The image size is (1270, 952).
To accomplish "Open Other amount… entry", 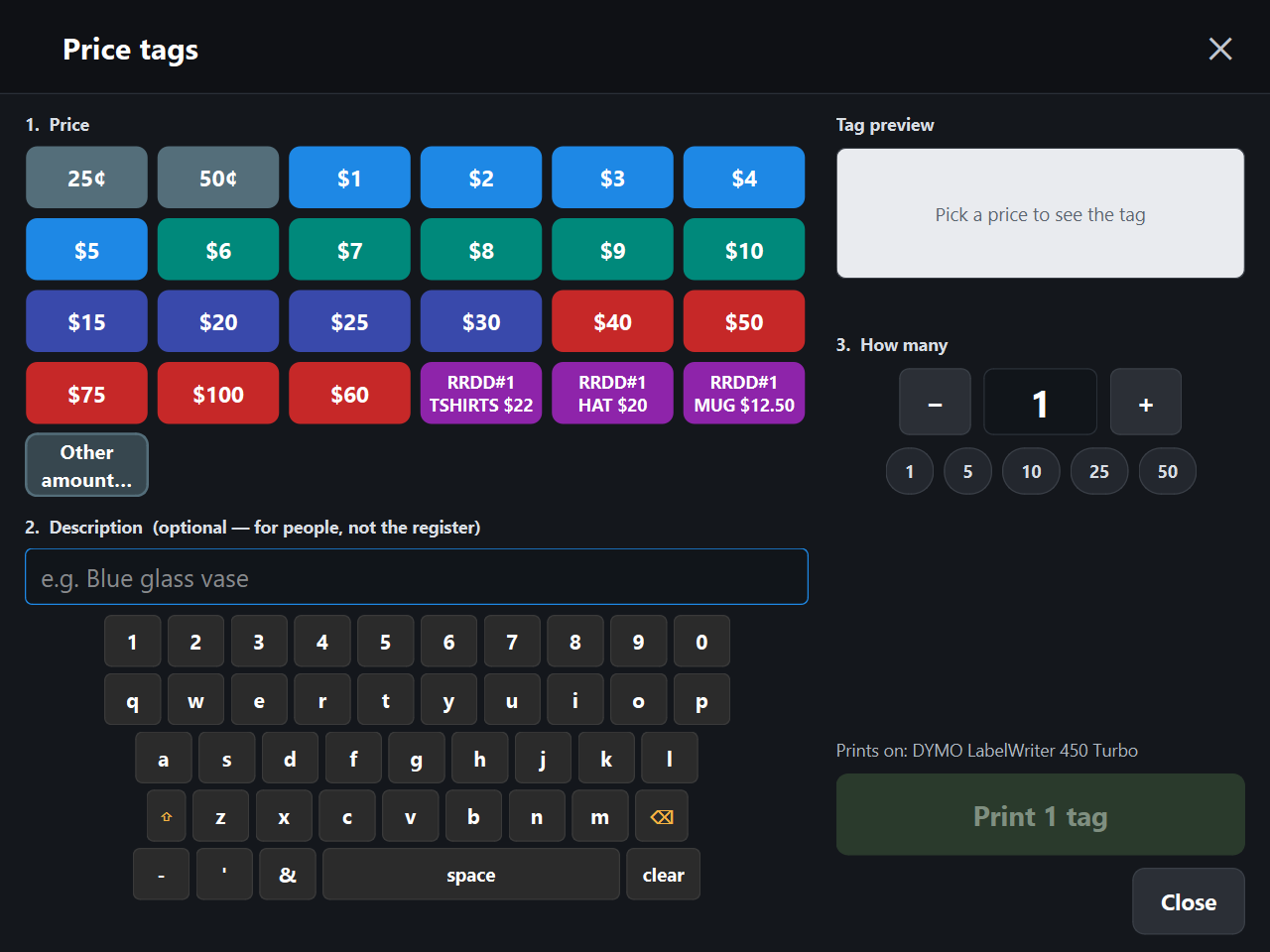I will point(86,465).
